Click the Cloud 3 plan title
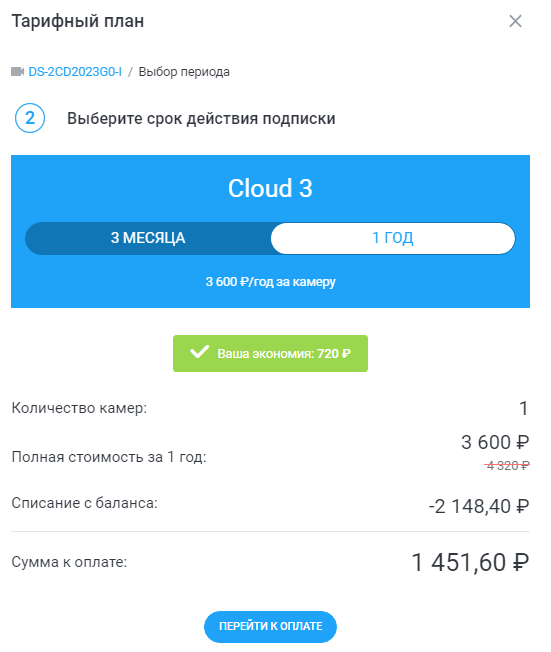Image resolution: width=551 pixels, height=652 pixels. 270,188
